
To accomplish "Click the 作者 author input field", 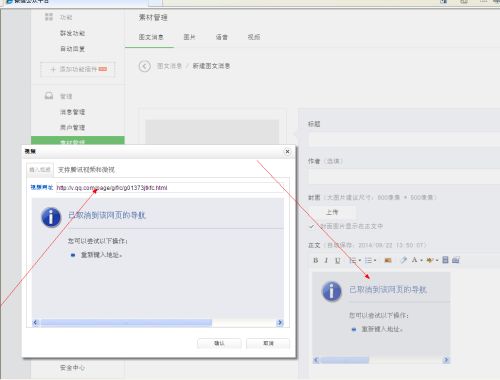I will point(404,177).
